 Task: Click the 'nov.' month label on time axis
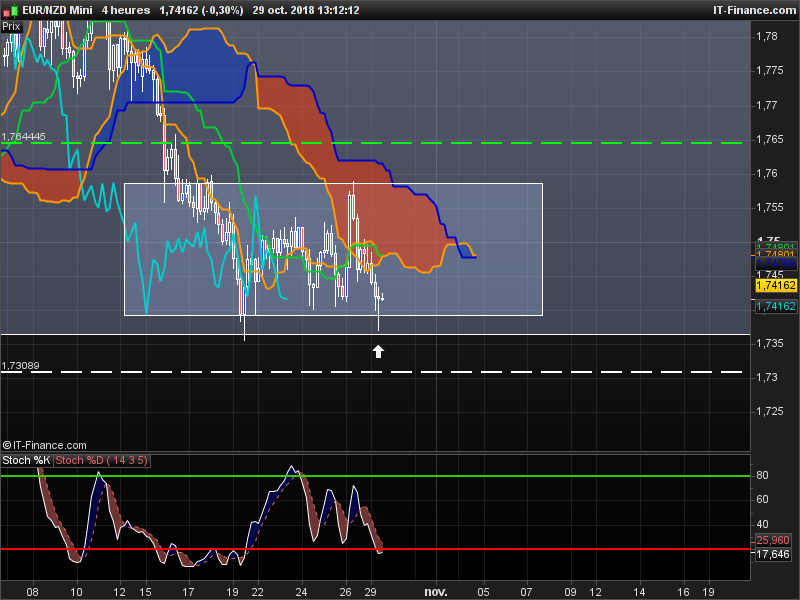click(x=436, y=592)
